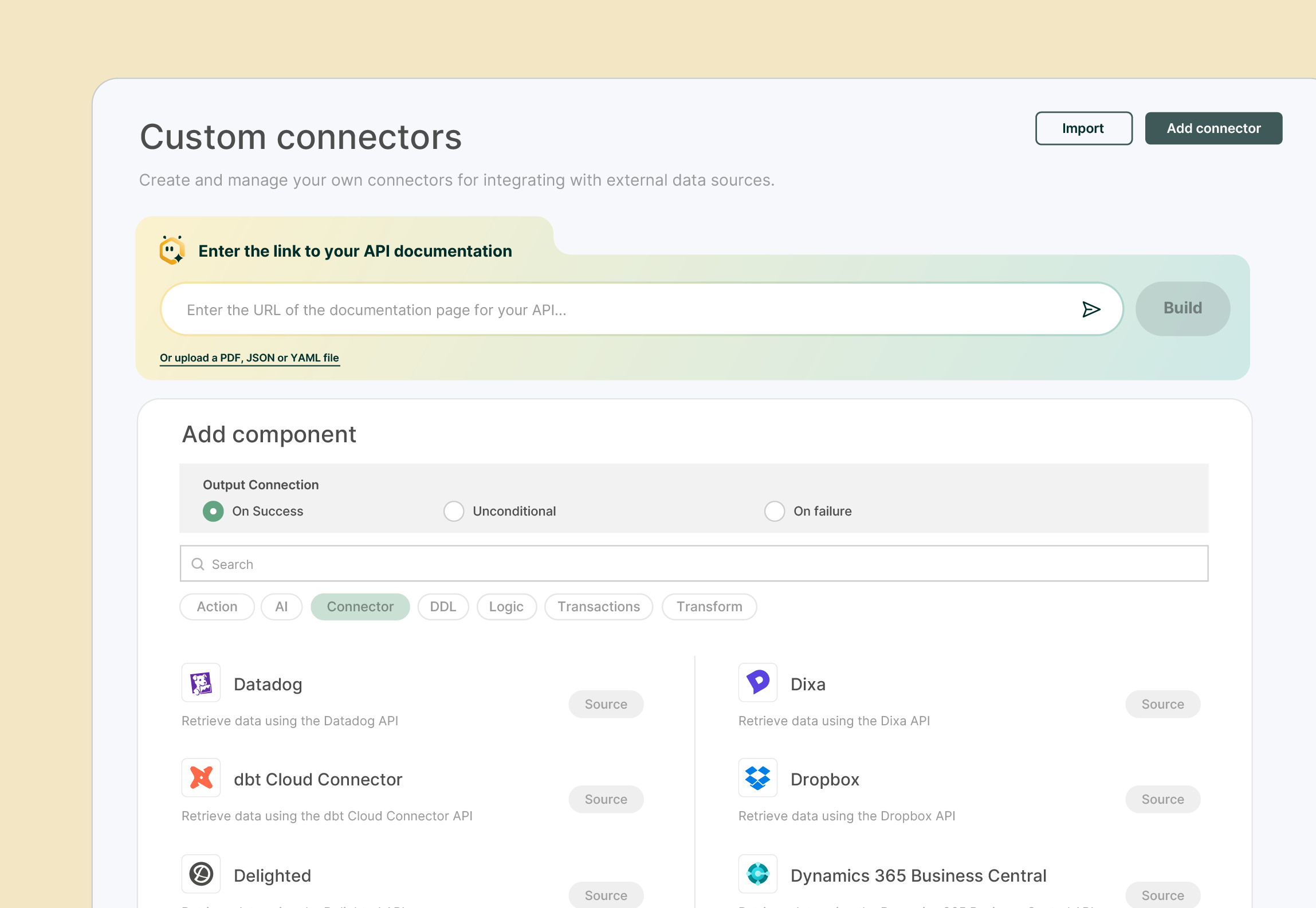Open the Add connector dialog
1316x908 pixels.
[1213, 128]
